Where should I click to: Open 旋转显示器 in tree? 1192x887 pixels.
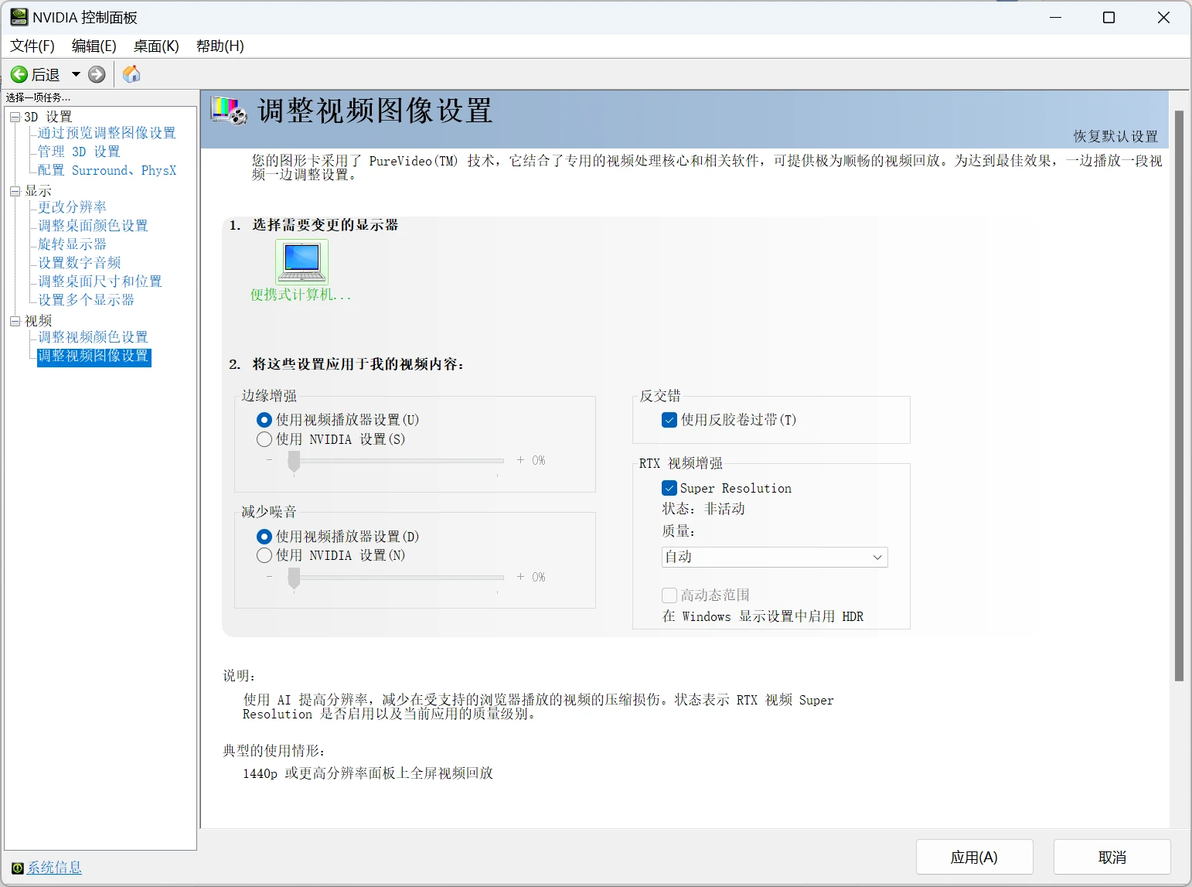coord(72,244)
